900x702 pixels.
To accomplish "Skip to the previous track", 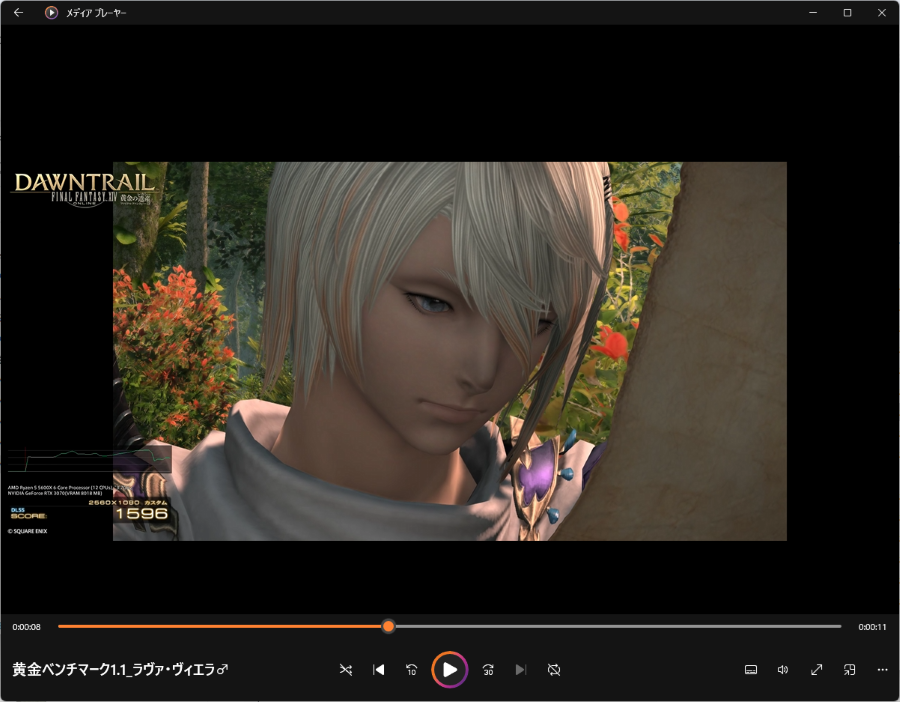I will coord(379,669).
